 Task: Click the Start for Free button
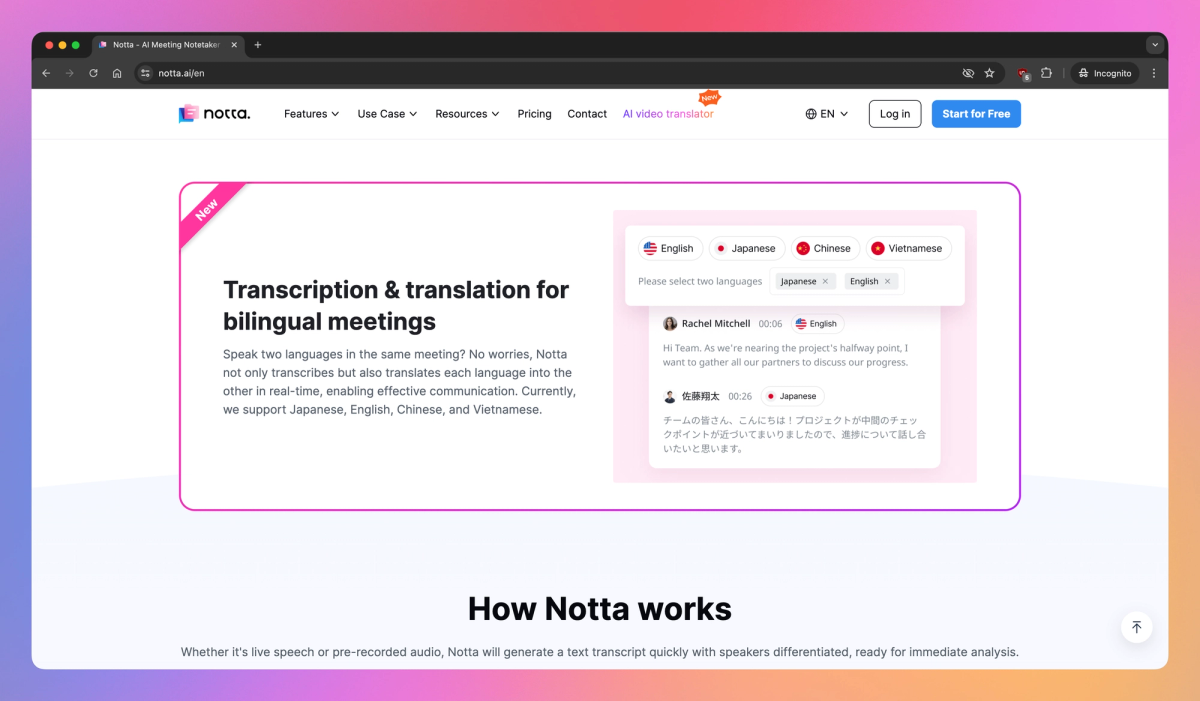pos(976,113)
